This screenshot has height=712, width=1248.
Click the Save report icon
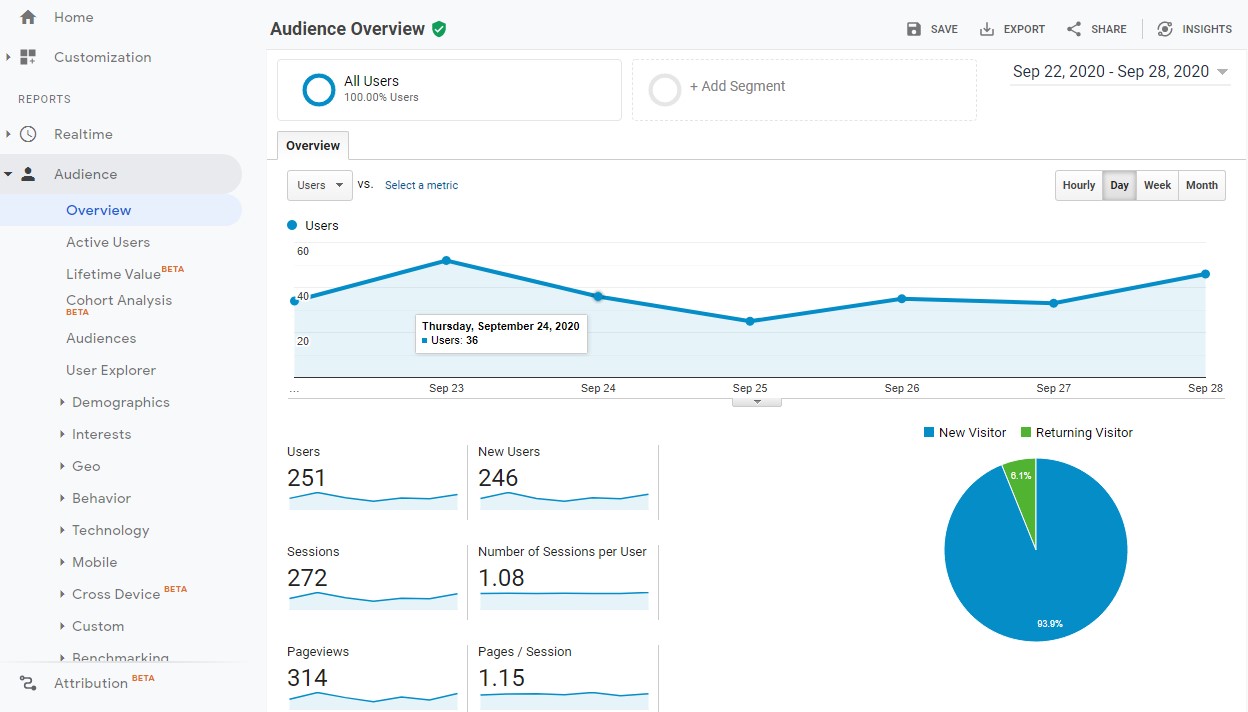tap(914, 29)
